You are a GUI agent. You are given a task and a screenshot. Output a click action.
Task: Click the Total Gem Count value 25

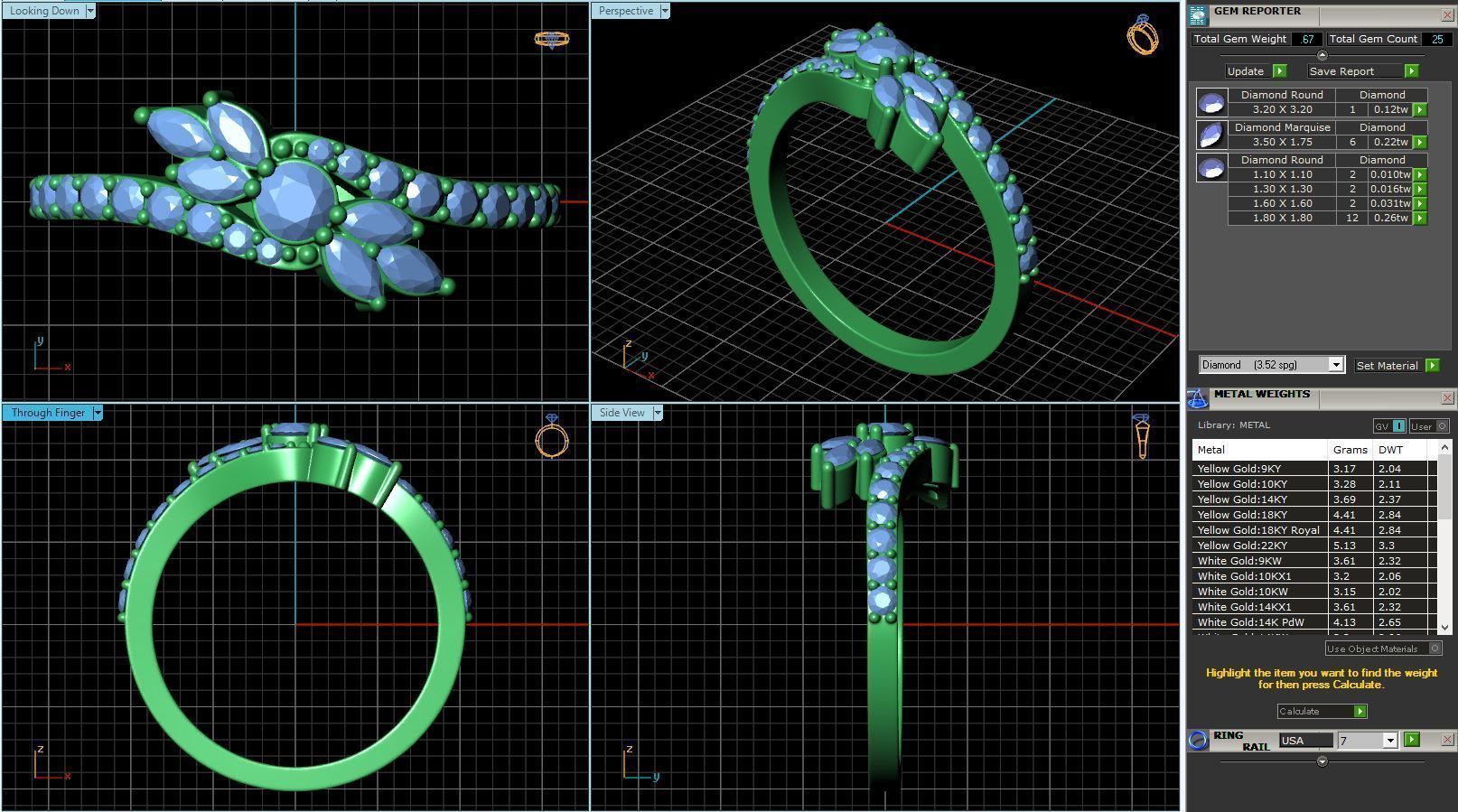(1436, 39)
